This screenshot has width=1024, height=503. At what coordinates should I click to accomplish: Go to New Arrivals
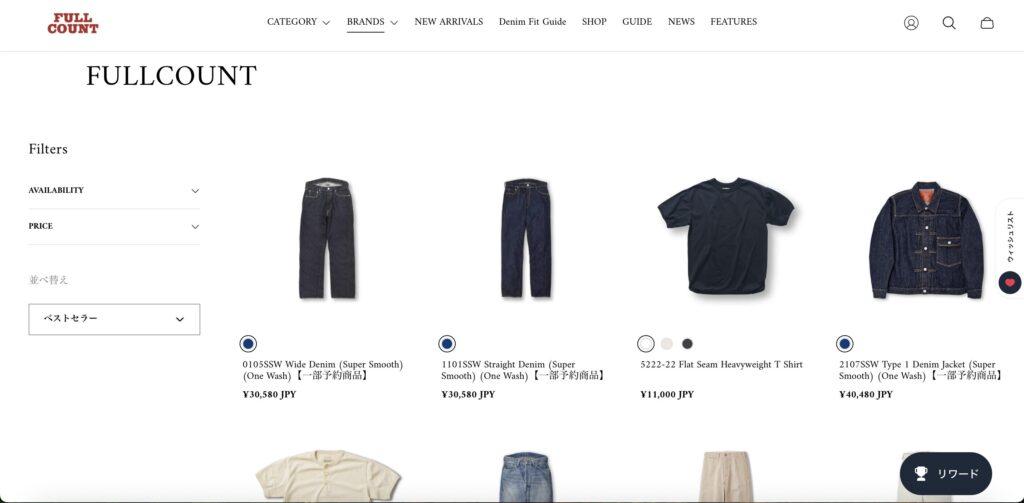[x=449, y=22]
